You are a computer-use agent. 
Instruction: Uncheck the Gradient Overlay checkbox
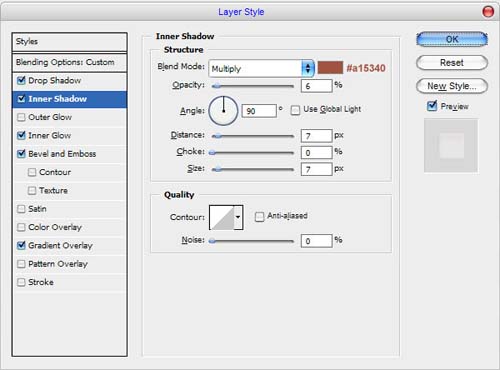(21, 245)
